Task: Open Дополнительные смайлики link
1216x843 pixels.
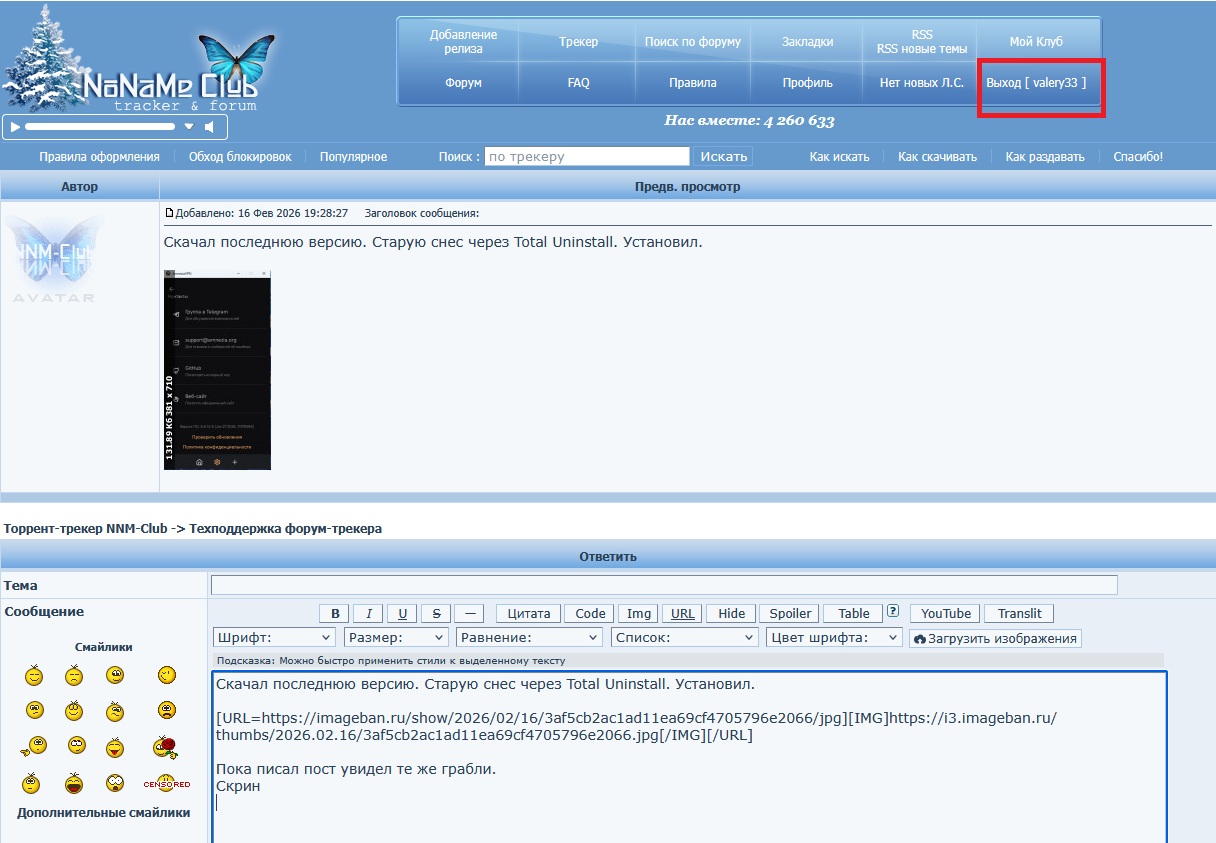Action: 103,813
